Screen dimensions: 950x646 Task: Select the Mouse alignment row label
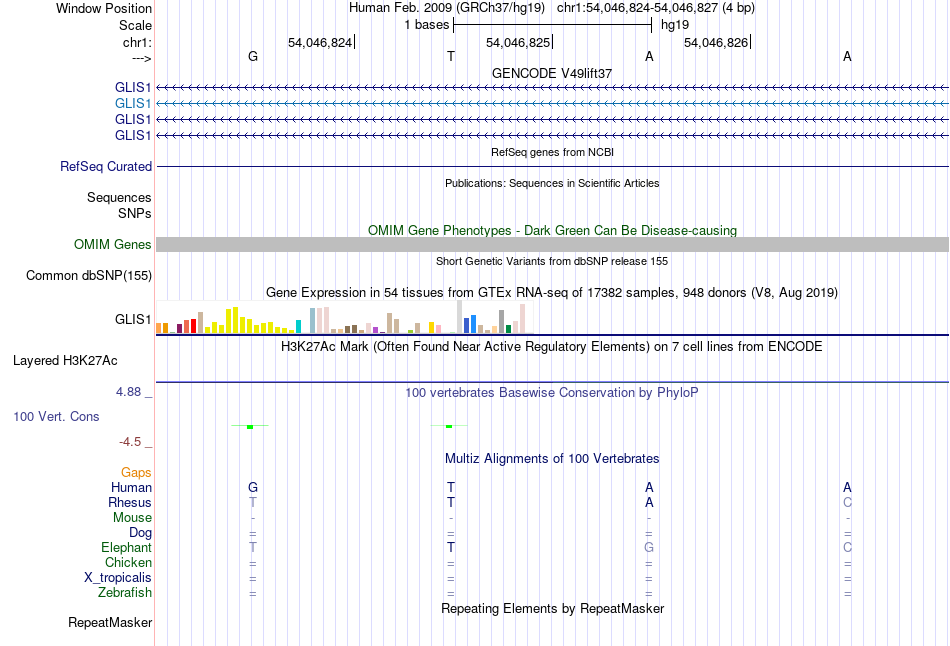point(132,518)
